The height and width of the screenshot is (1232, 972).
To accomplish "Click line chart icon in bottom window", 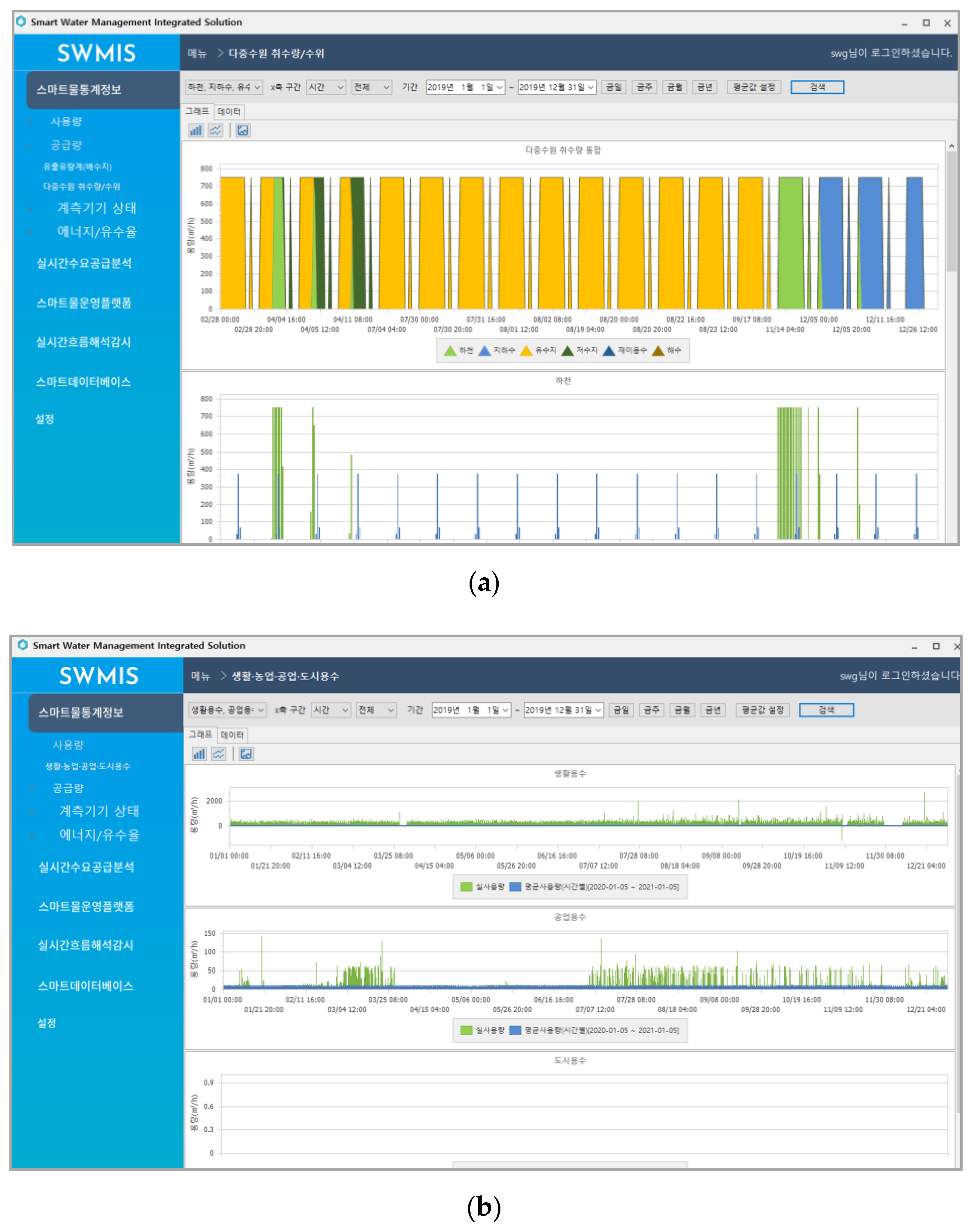I will coord(219,754).
